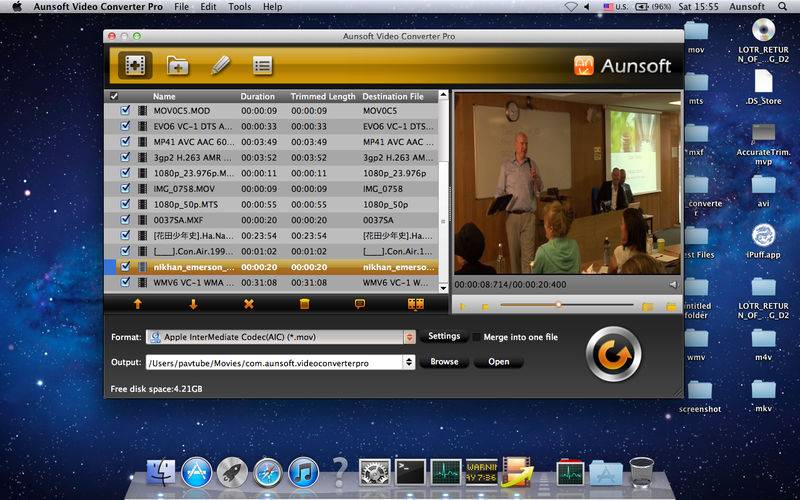Image resolution: width=800 pixels, height=500 pixels.
Task: Select the [花田少年史].Ha.Na file row
Action: pos(271,236)
